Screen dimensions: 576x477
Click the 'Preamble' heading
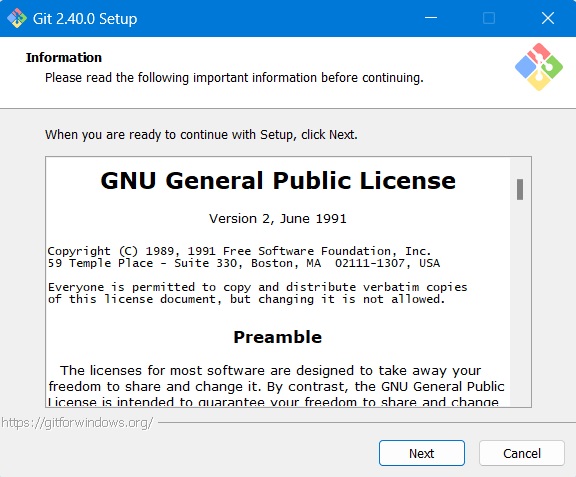278,337
